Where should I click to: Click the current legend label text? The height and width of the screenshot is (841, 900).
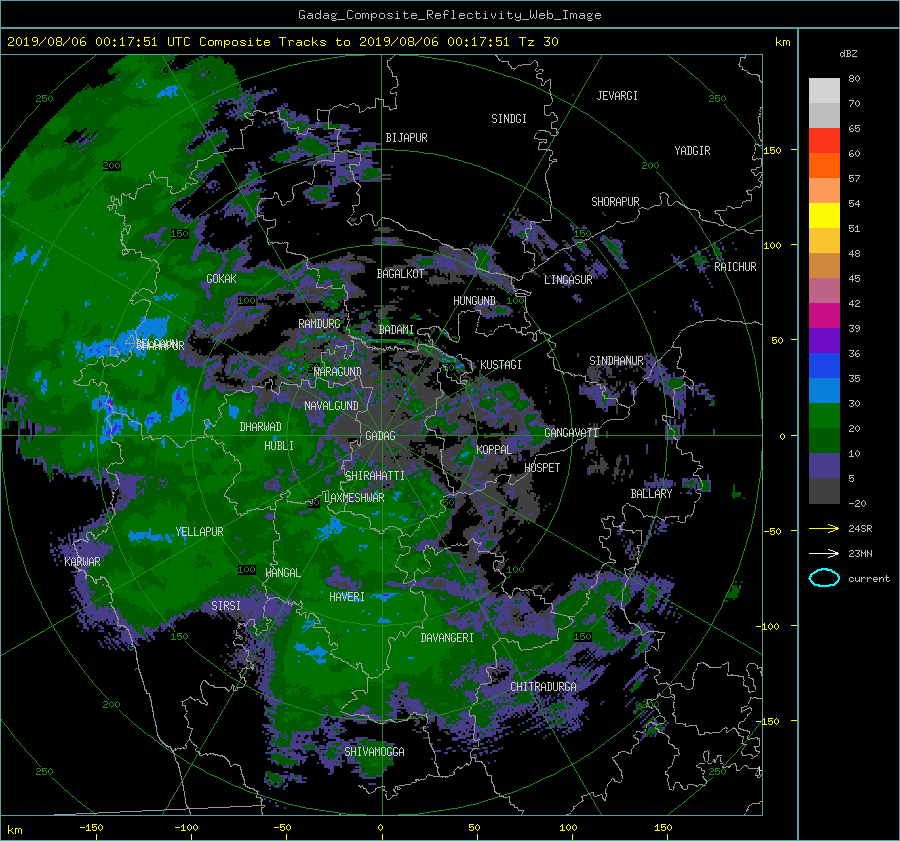point(869,578)
